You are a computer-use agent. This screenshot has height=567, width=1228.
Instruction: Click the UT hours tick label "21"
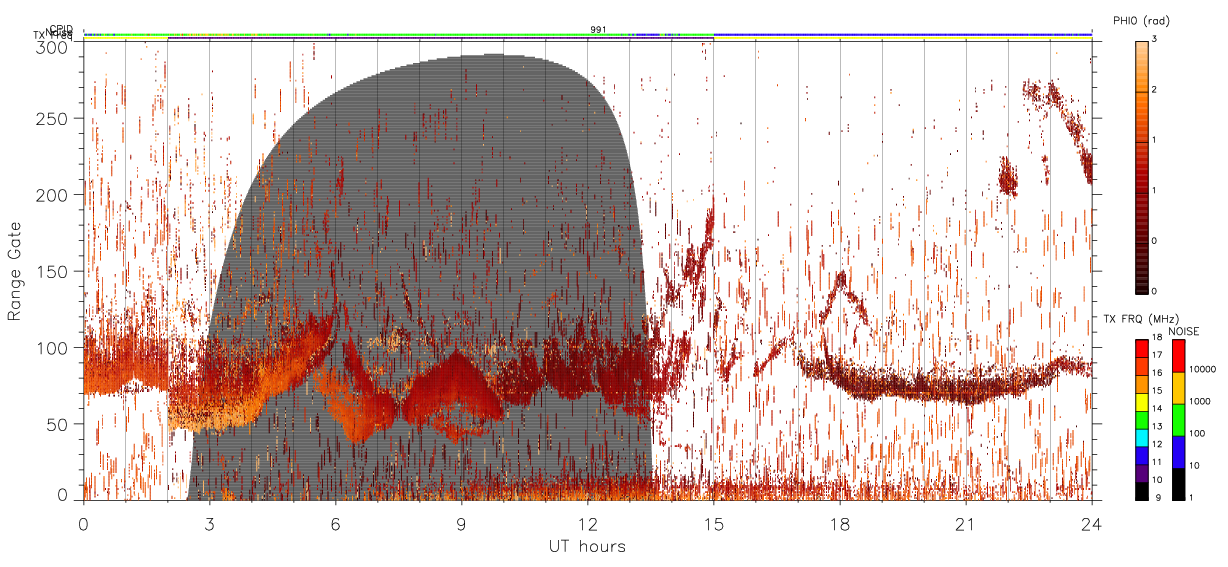(965, 524)
